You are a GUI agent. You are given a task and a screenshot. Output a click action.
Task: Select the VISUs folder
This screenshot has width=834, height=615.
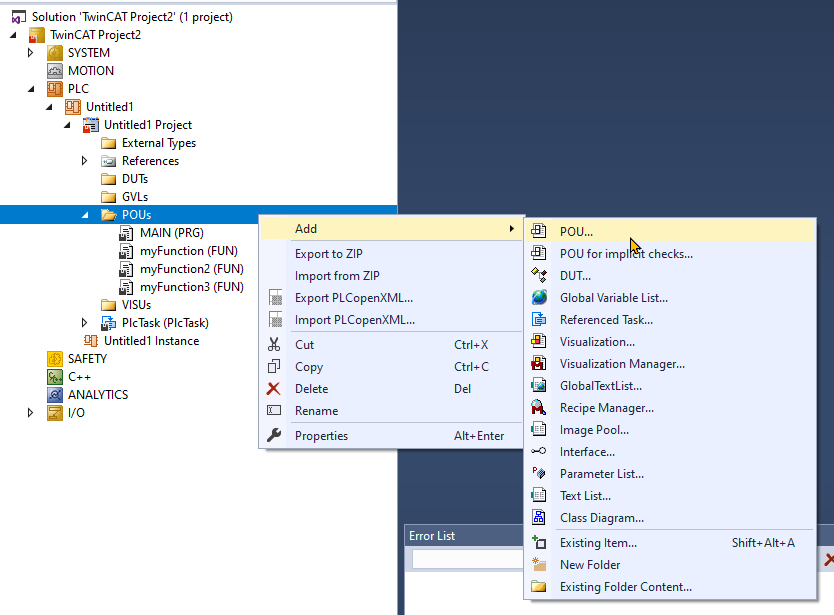pos(136,305)
